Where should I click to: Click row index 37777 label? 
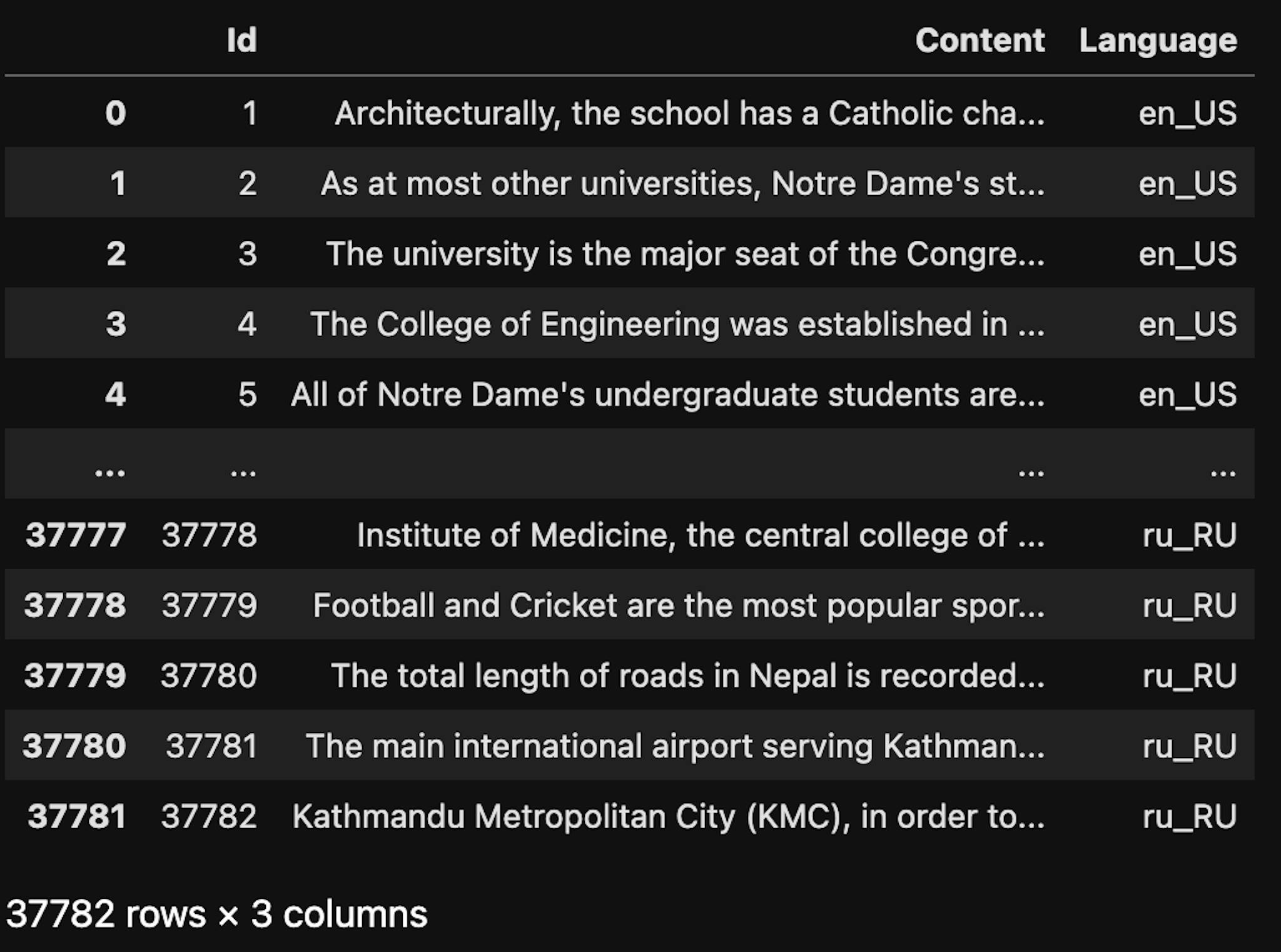pyautogui.click(x=76, y=535)
